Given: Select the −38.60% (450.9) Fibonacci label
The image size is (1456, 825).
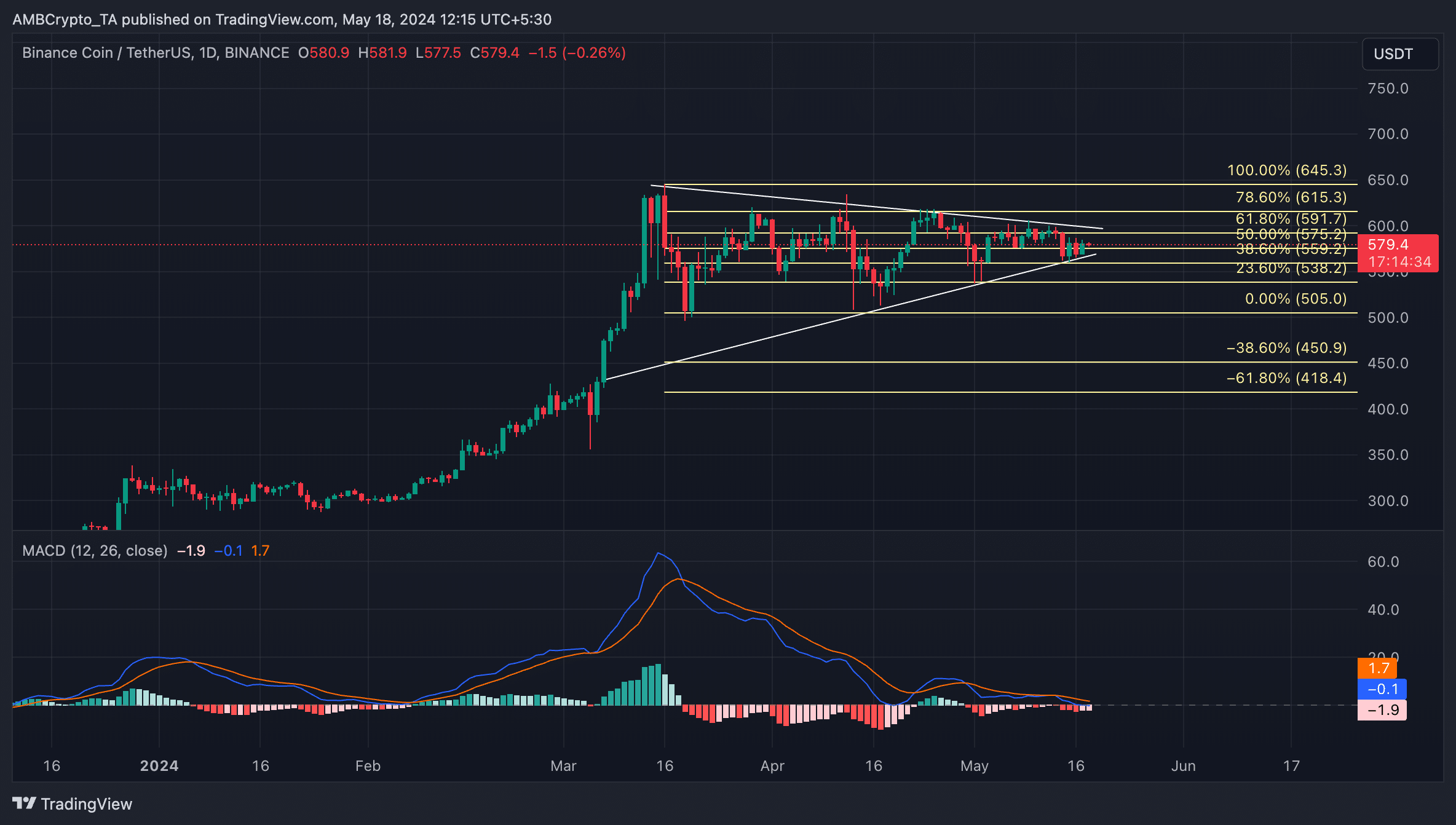Looking at the screenshot, I should click(1286, 348).
